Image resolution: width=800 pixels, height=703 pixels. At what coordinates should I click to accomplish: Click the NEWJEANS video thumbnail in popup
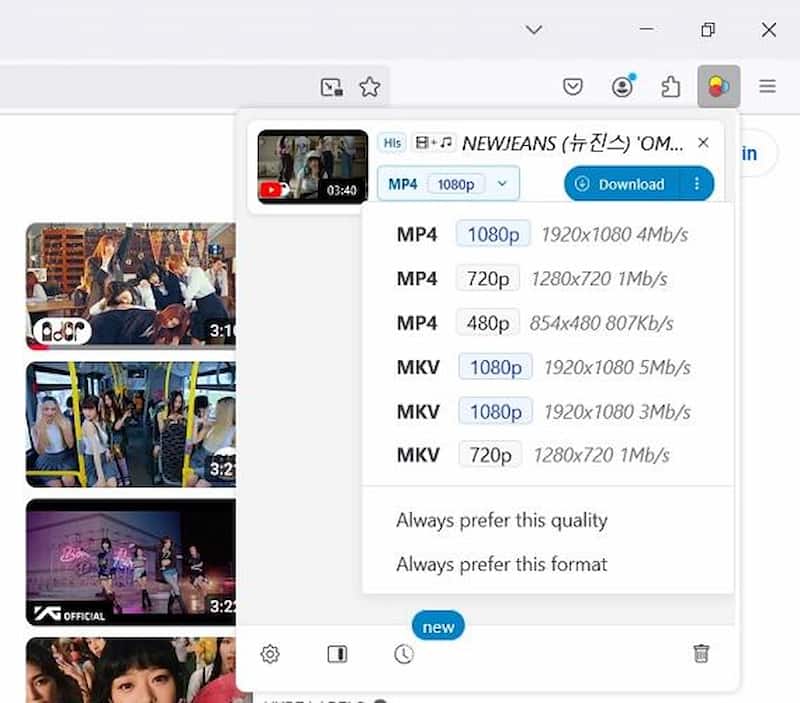(312, 167)
